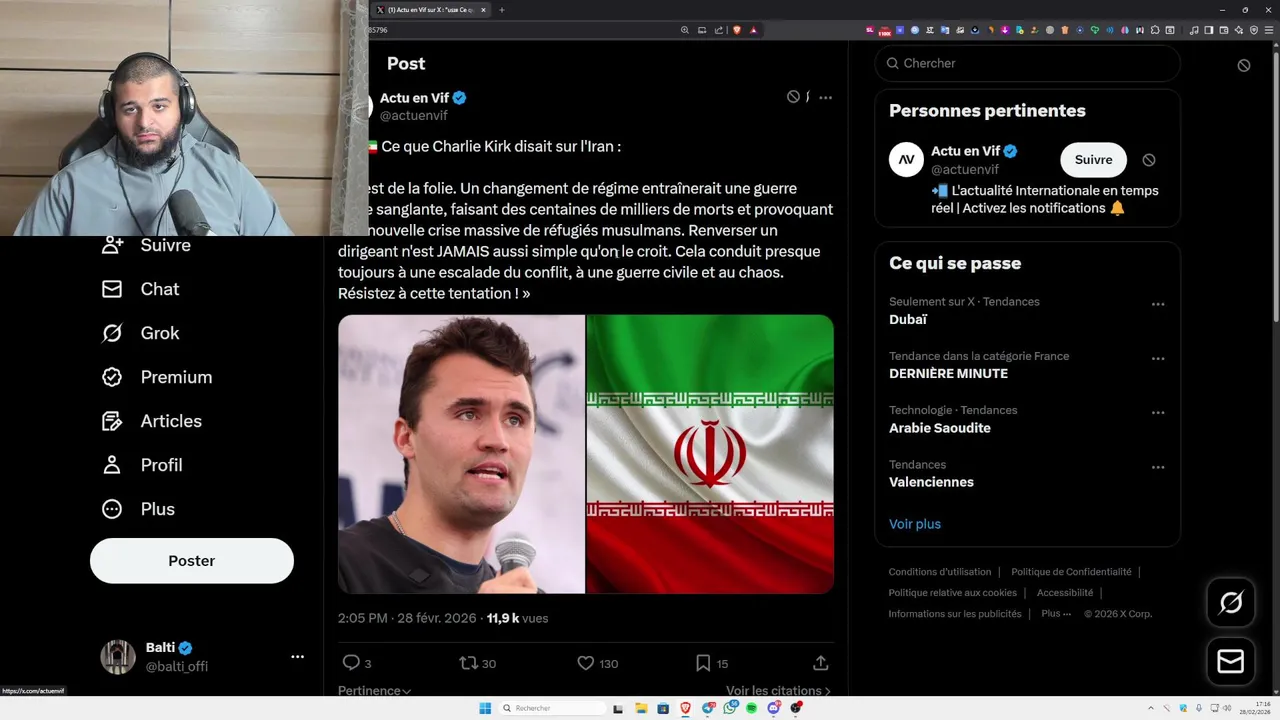Viewport: 1280px width, 720px height.
Task: Open Politique de Confidentialité footer link
Action: click(1071, 572)
